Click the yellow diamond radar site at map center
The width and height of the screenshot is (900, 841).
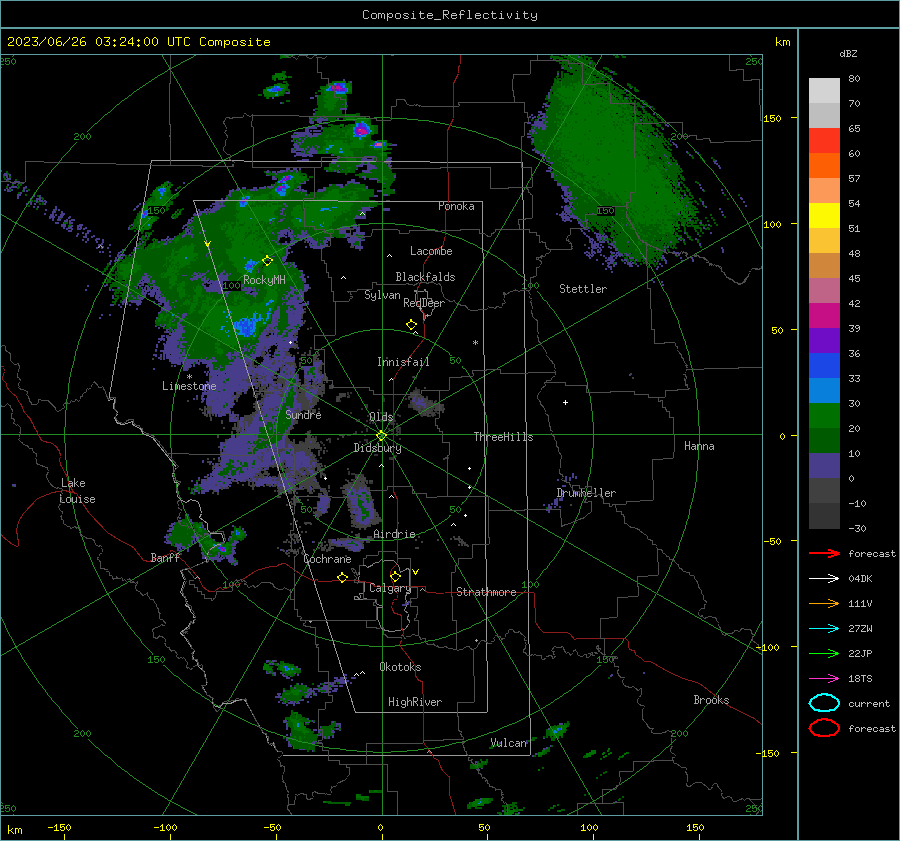381,436
